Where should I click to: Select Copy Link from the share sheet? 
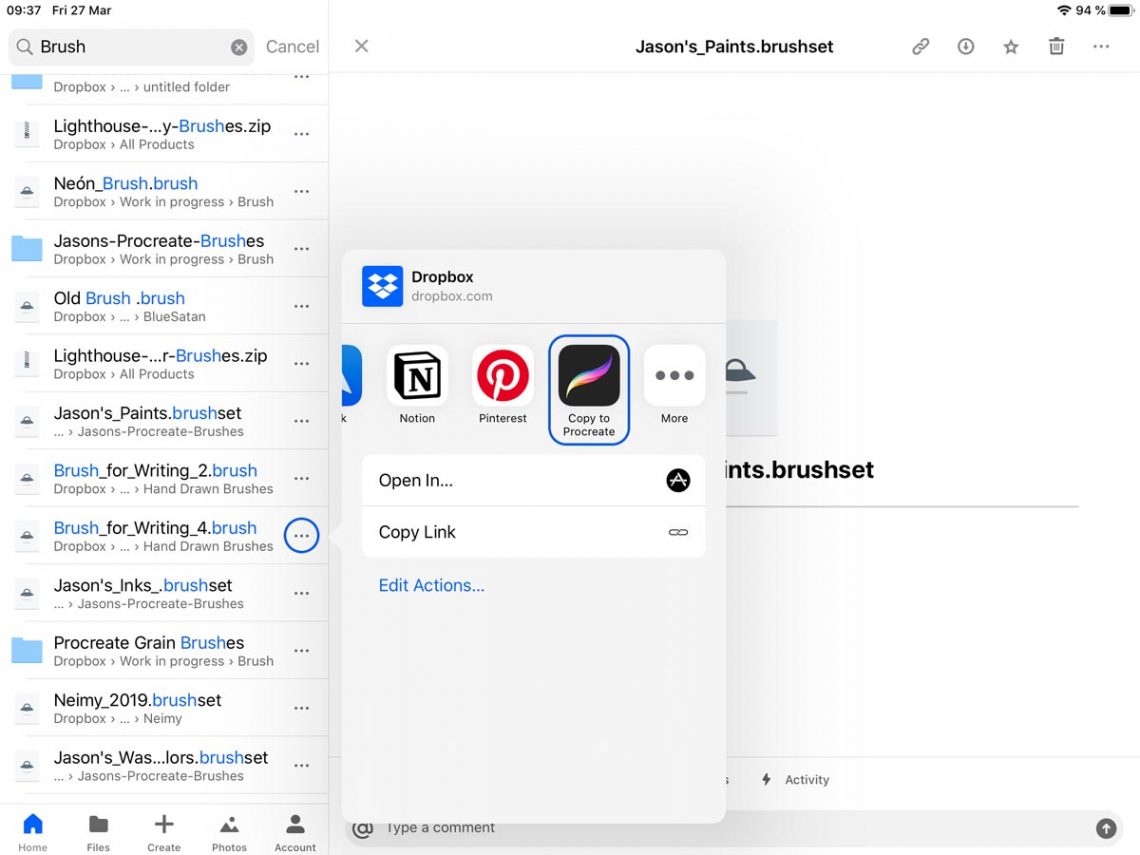(x=533, y=532)
